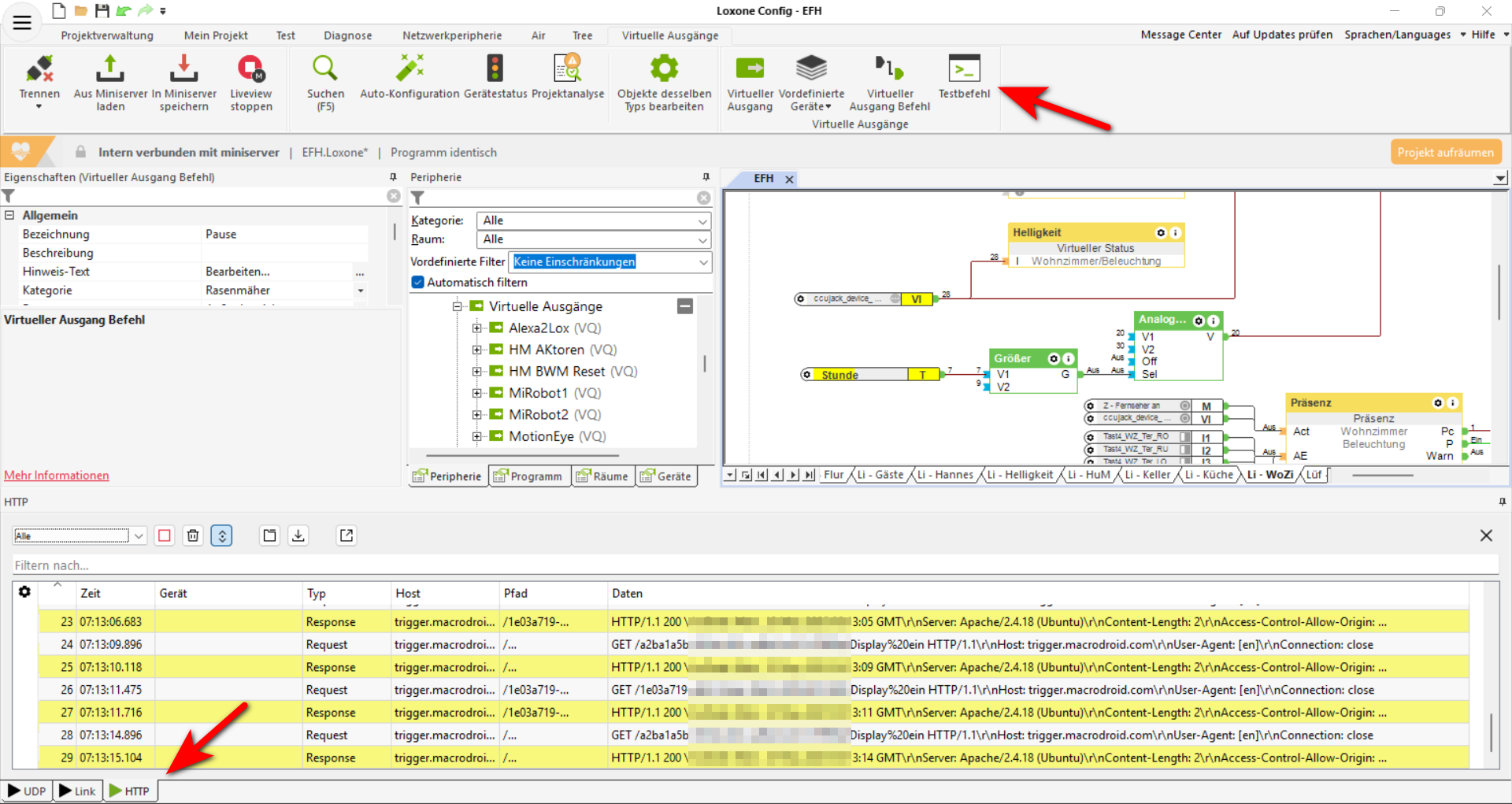Viewport: 1512px width, 804px height.
Task: Add a Virtueller Ausgang Befehl
Action: click(889, 70)
